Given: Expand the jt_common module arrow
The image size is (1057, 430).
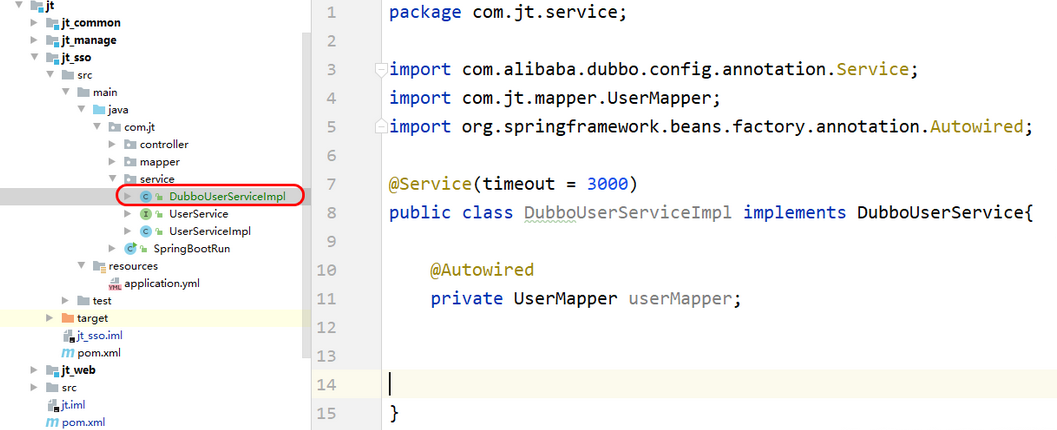Looking at the screenshot, I should pyautogui.click(x=34, y=23).
